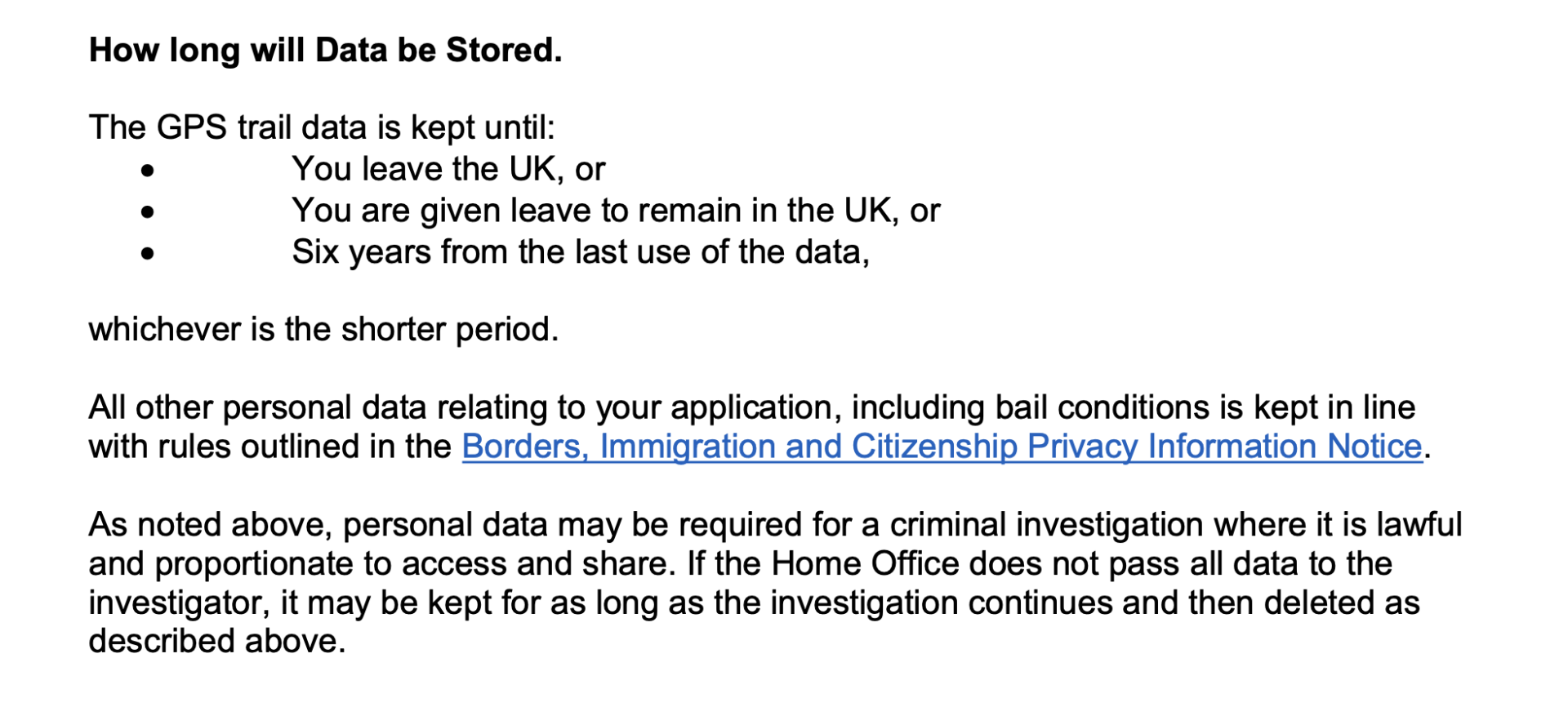Viewport: 1568px width, 716px height.
Task: Click the bullet dot beside "You are given leave"
Action: [147, 212]
